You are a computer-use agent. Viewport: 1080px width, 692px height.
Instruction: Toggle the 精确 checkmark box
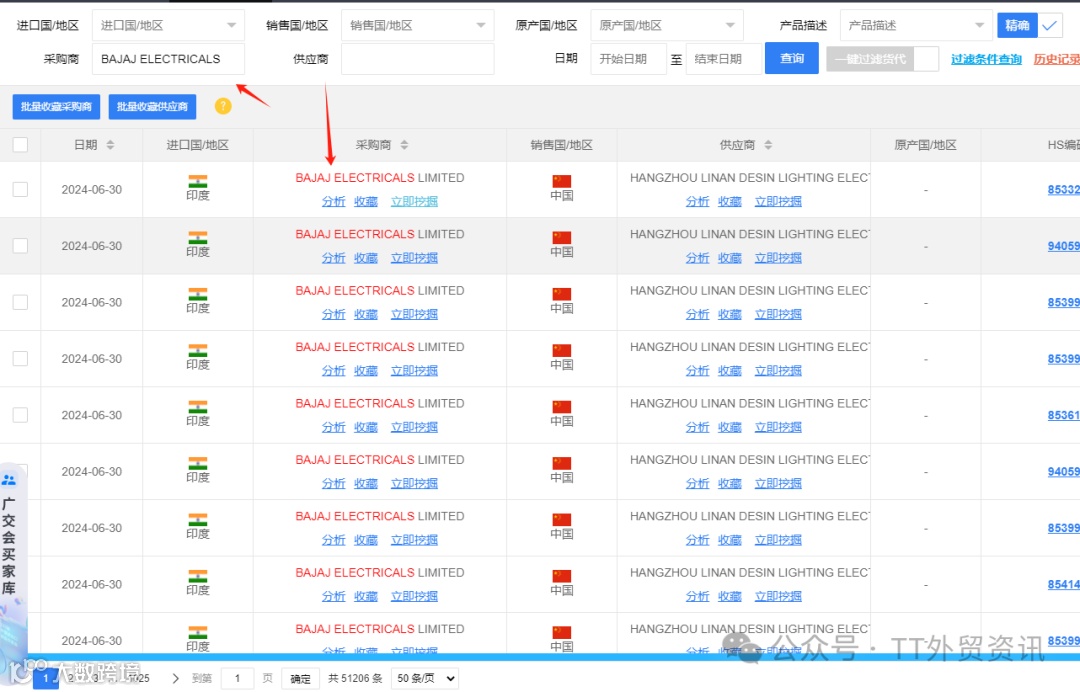click(1050, 25)
